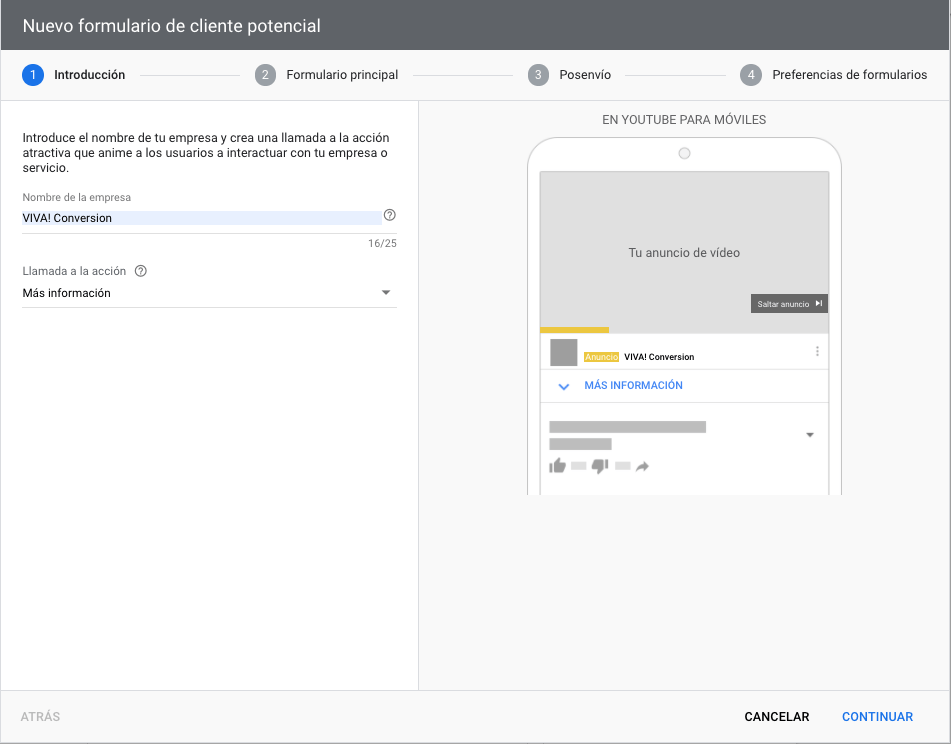Click the step 4 circle icon
Image resolution: width=951 pixels, height=744 pixels.
[751, 75]
